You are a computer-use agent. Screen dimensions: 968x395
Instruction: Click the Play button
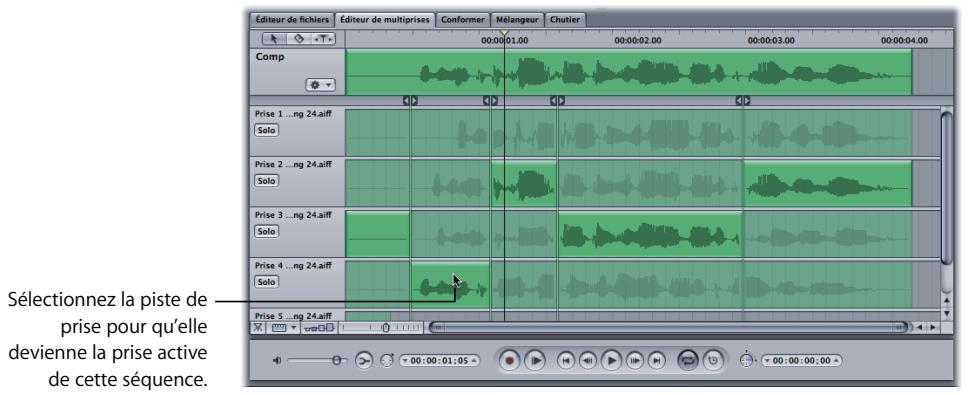(611, 360)
